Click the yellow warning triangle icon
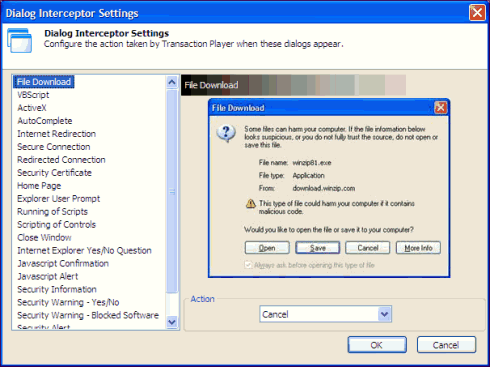 251,203
